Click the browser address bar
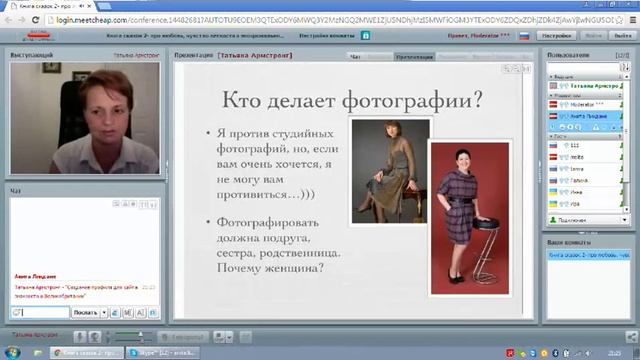 coord(331,20)
